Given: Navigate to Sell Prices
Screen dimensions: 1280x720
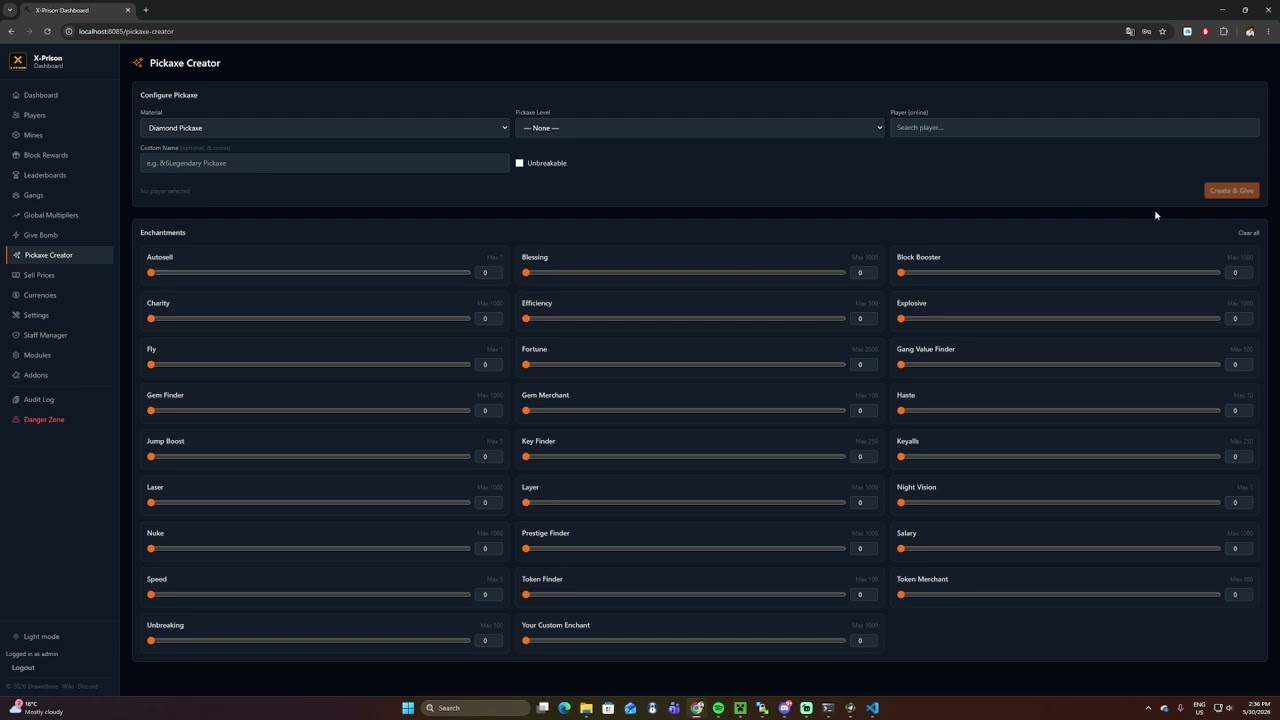Looking at the screenshot, I should coord(59,275).
